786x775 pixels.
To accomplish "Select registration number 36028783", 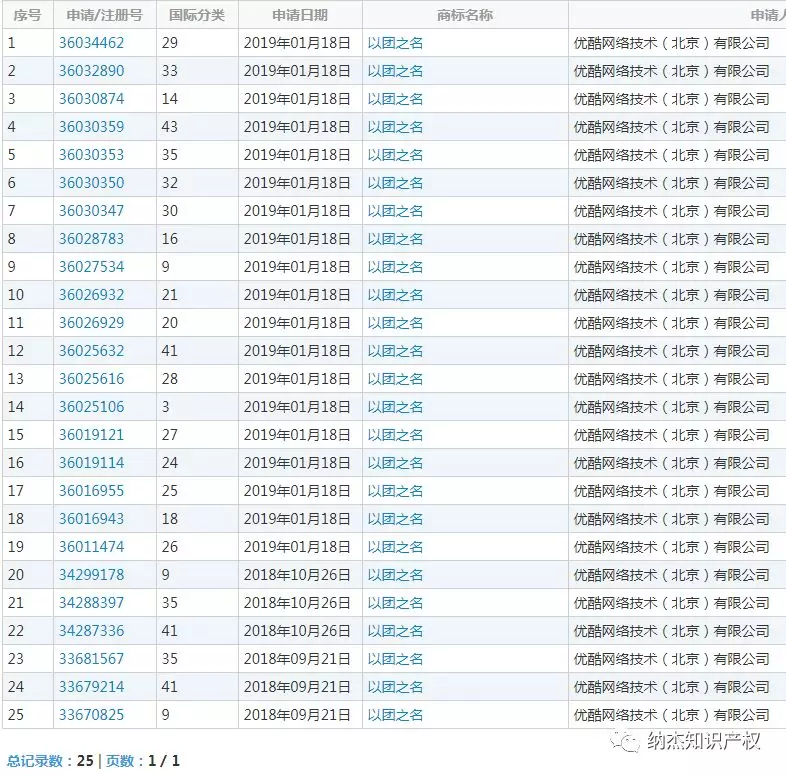I will 91,239.
